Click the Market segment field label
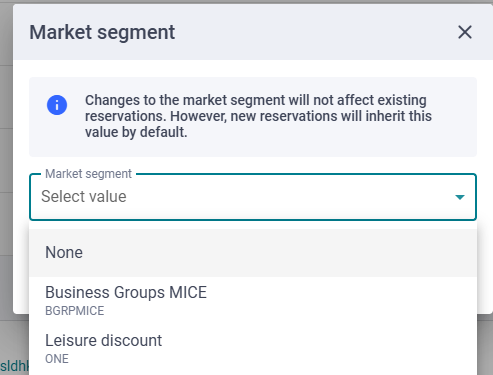Viewport: 493px width, 375px height. [x=88, y=174]
